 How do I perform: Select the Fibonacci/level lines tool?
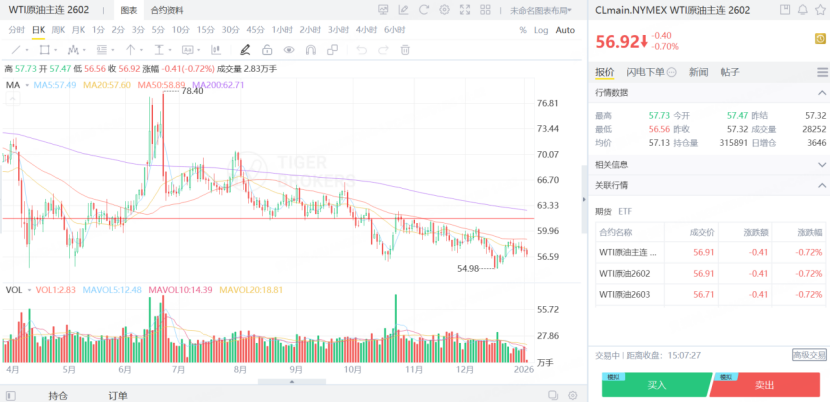102,50
